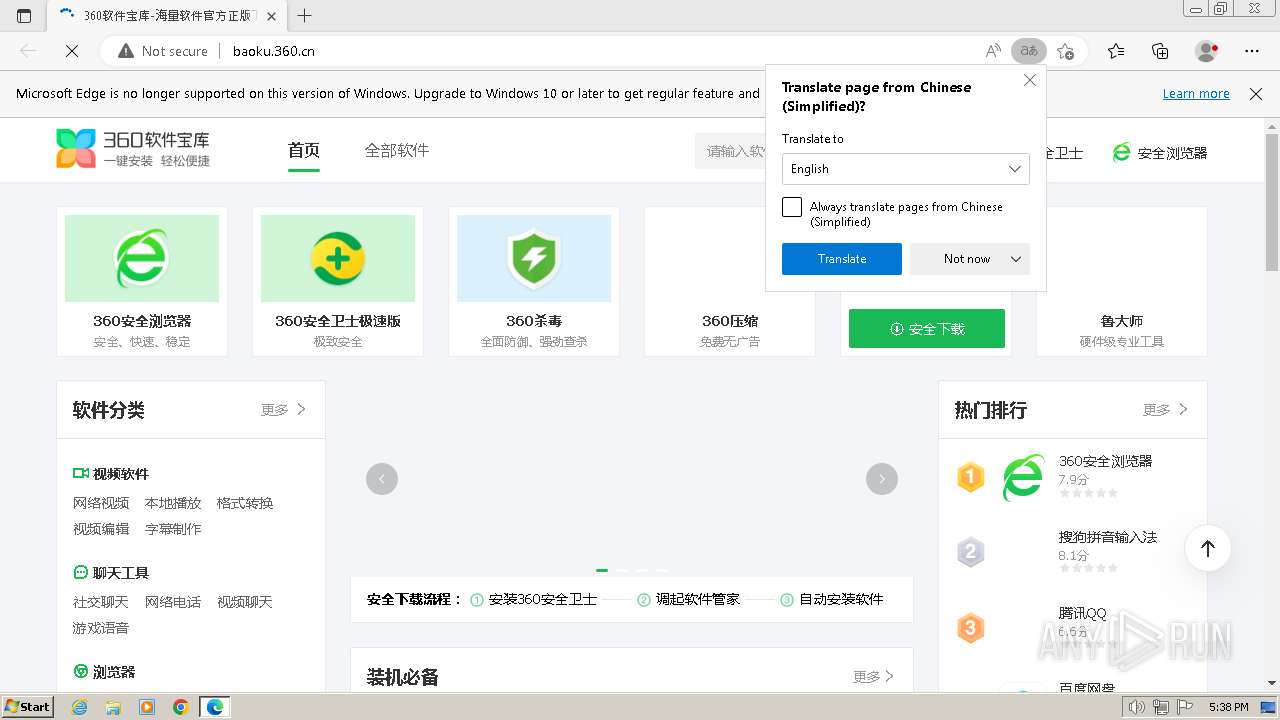
Task: Click the Read aloud icon in address bar
Action: tap(993, 51)
